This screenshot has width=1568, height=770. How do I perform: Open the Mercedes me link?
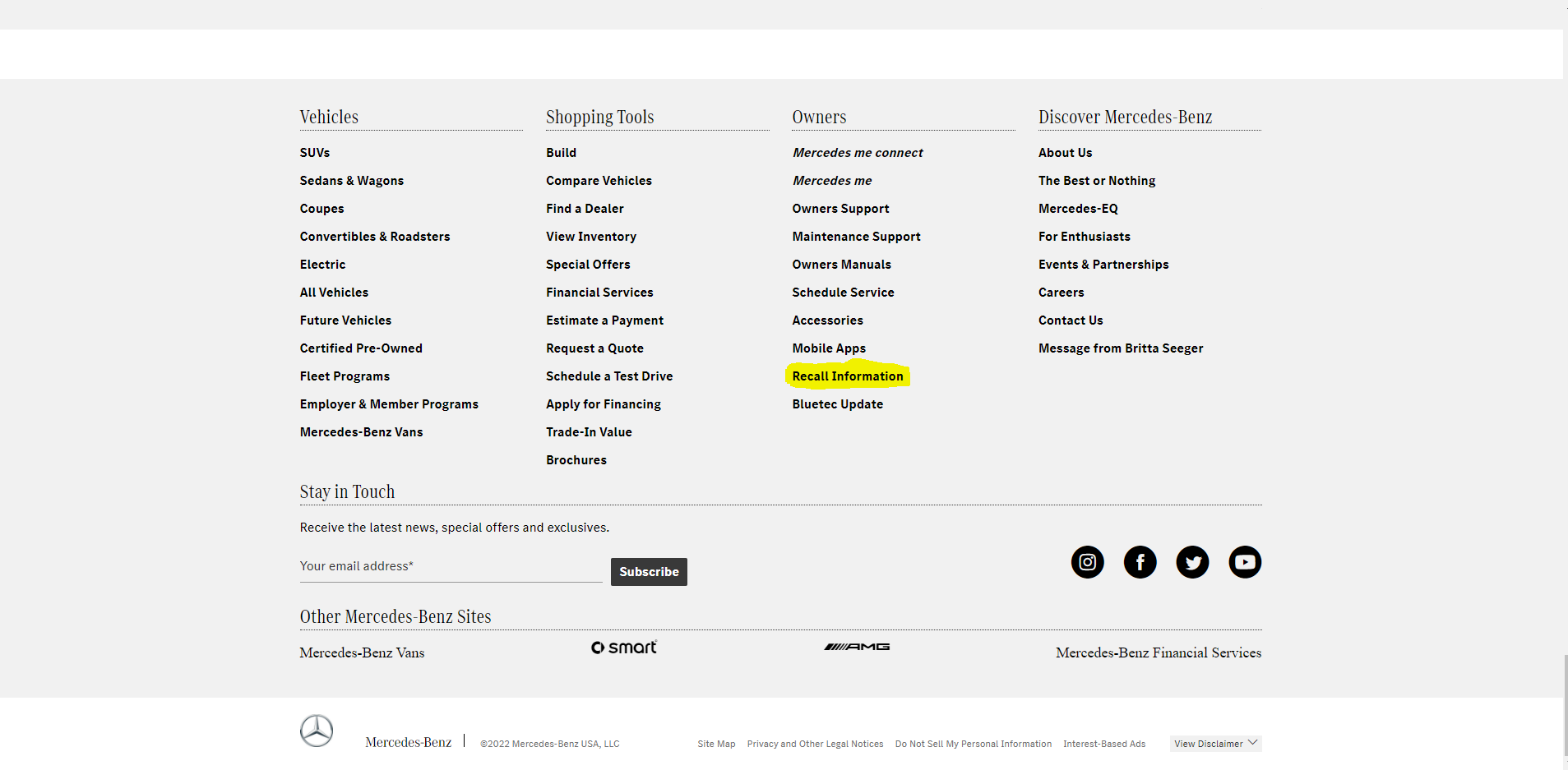[x=832, y=181]
